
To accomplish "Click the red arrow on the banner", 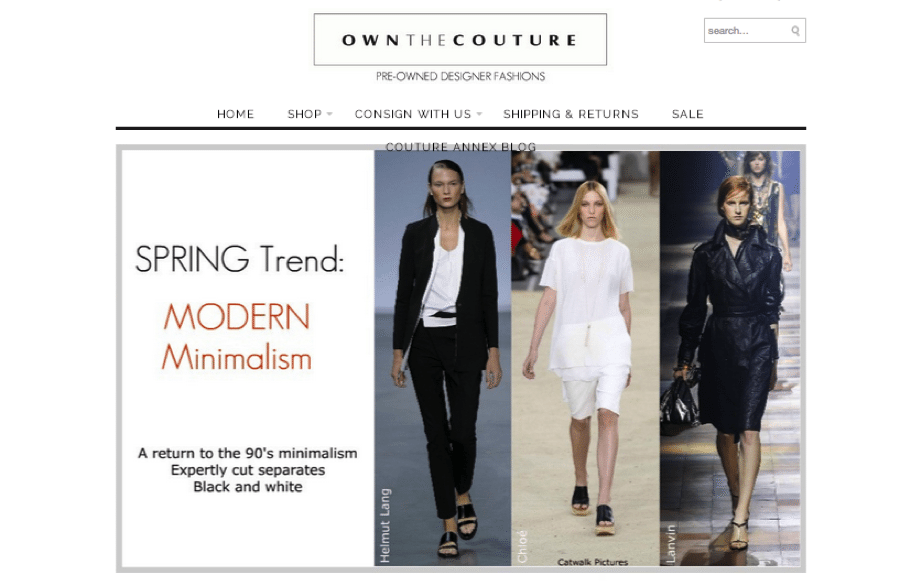I will 515,237.
